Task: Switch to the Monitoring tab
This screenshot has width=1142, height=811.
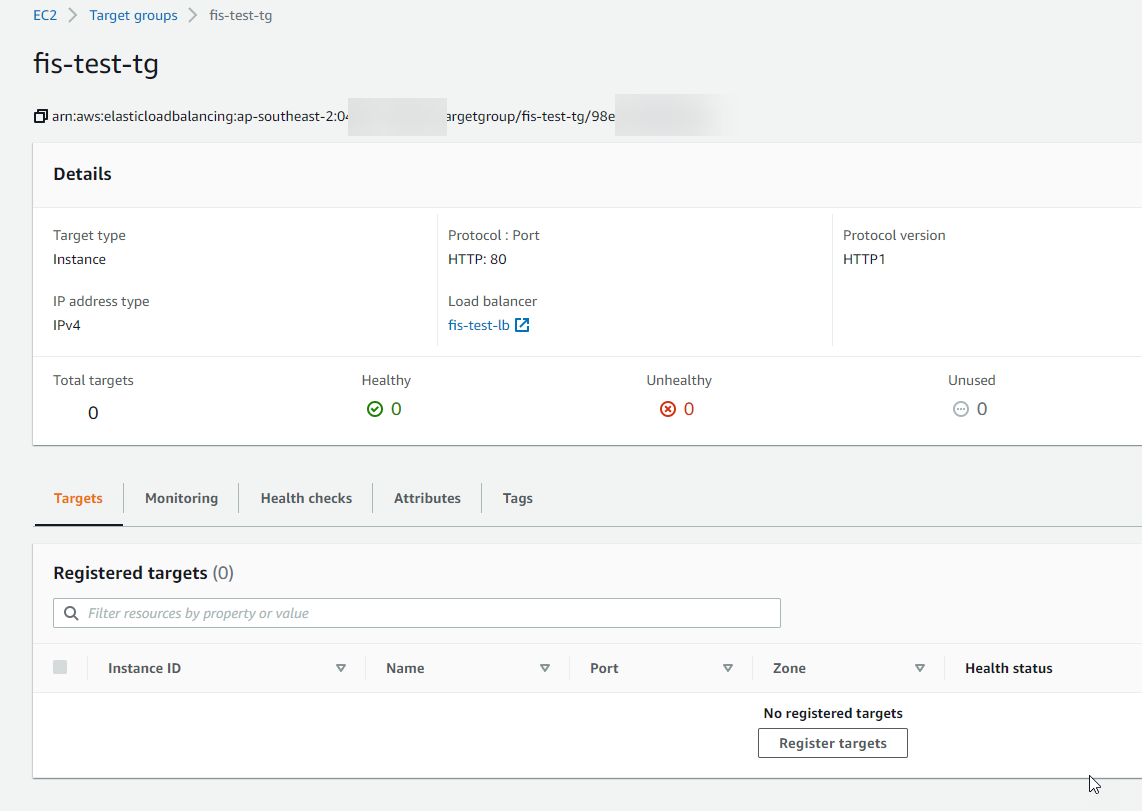Action: 181,498
